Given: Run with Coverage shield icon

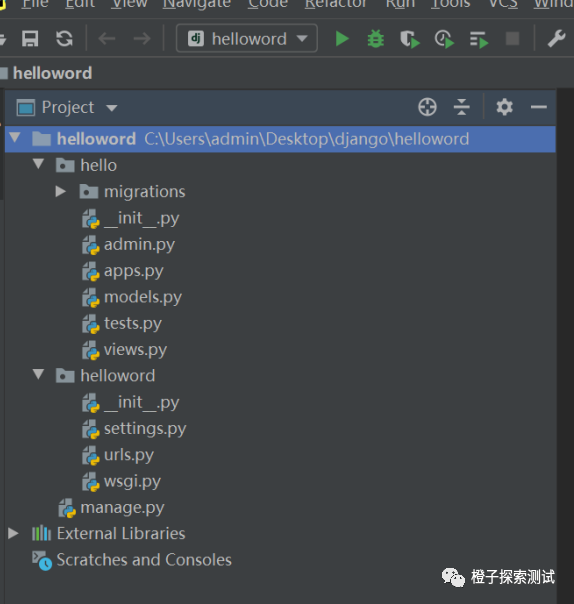Looking at the screenshot, I should 410,39.
